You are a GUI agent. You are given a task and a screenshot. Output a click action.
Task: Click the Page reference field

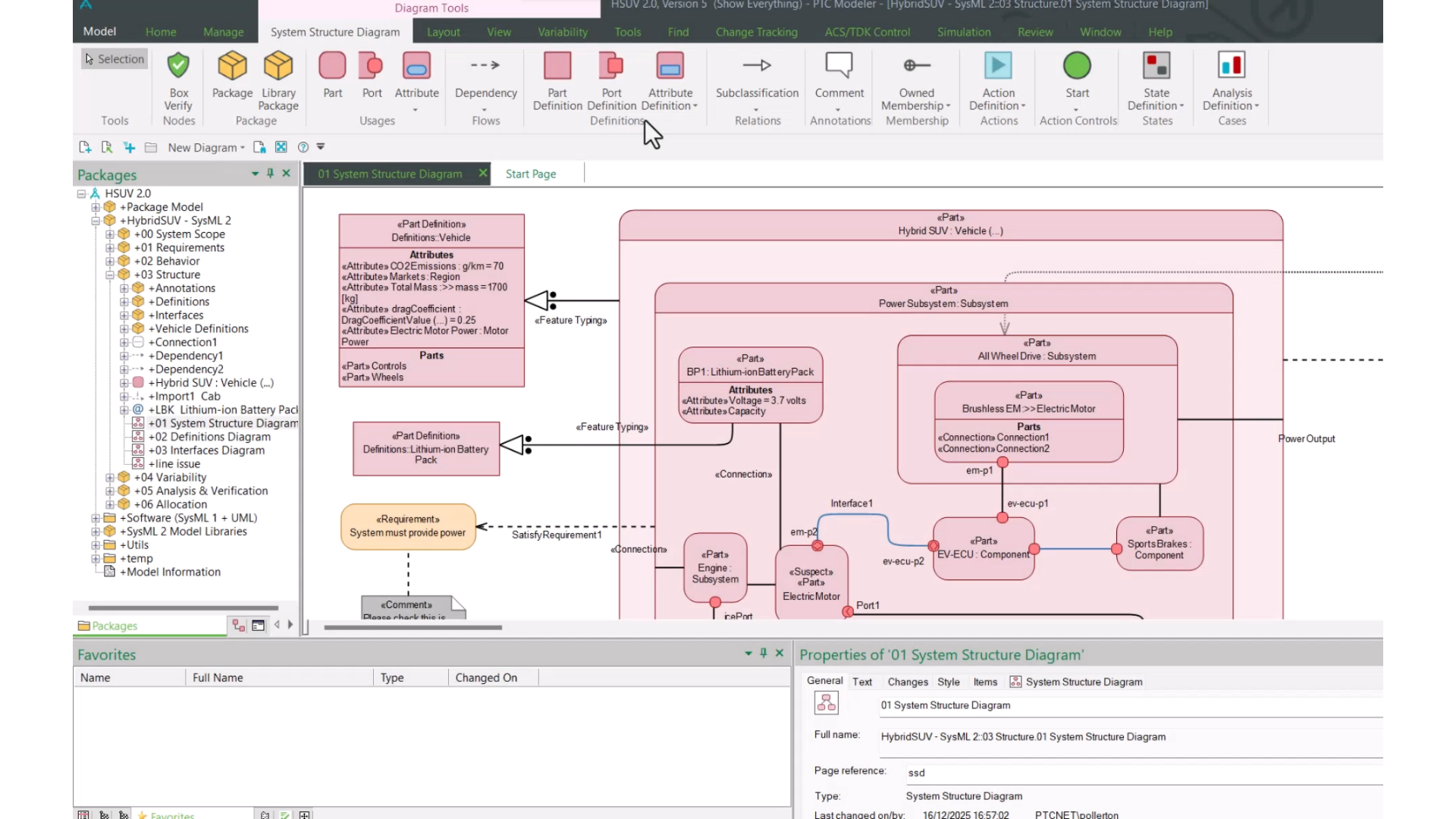pos(1144,773)
